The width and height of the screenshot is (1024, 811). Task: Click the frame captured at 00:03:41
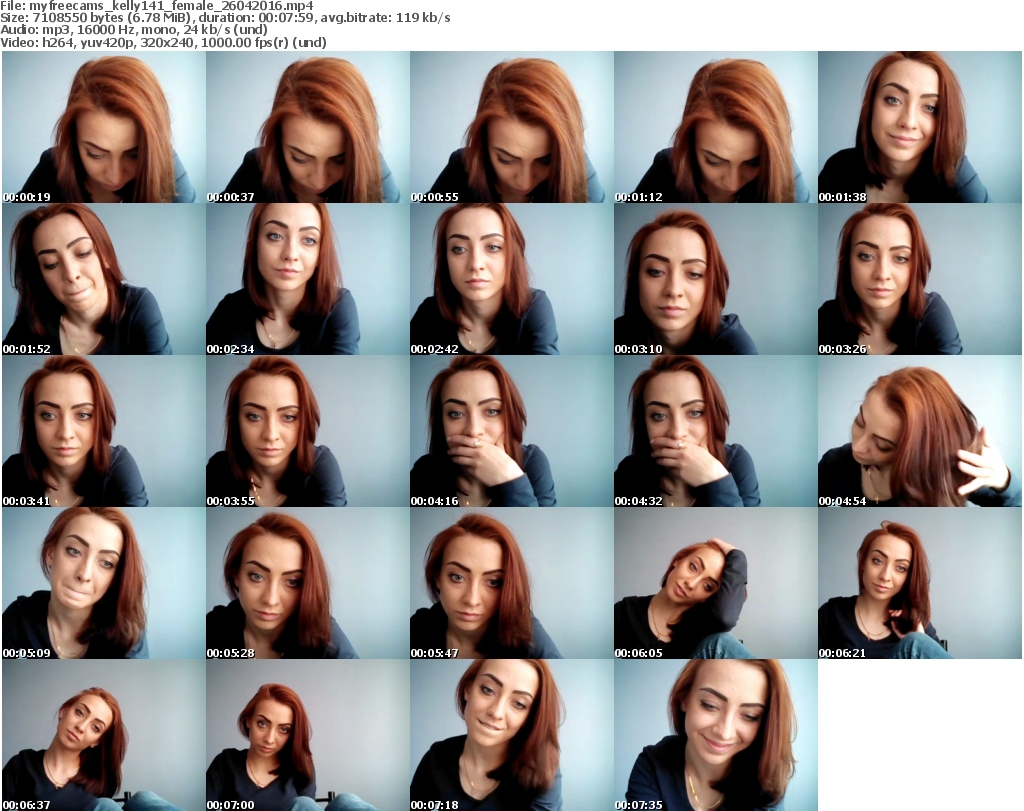click(x=104, y=431)
